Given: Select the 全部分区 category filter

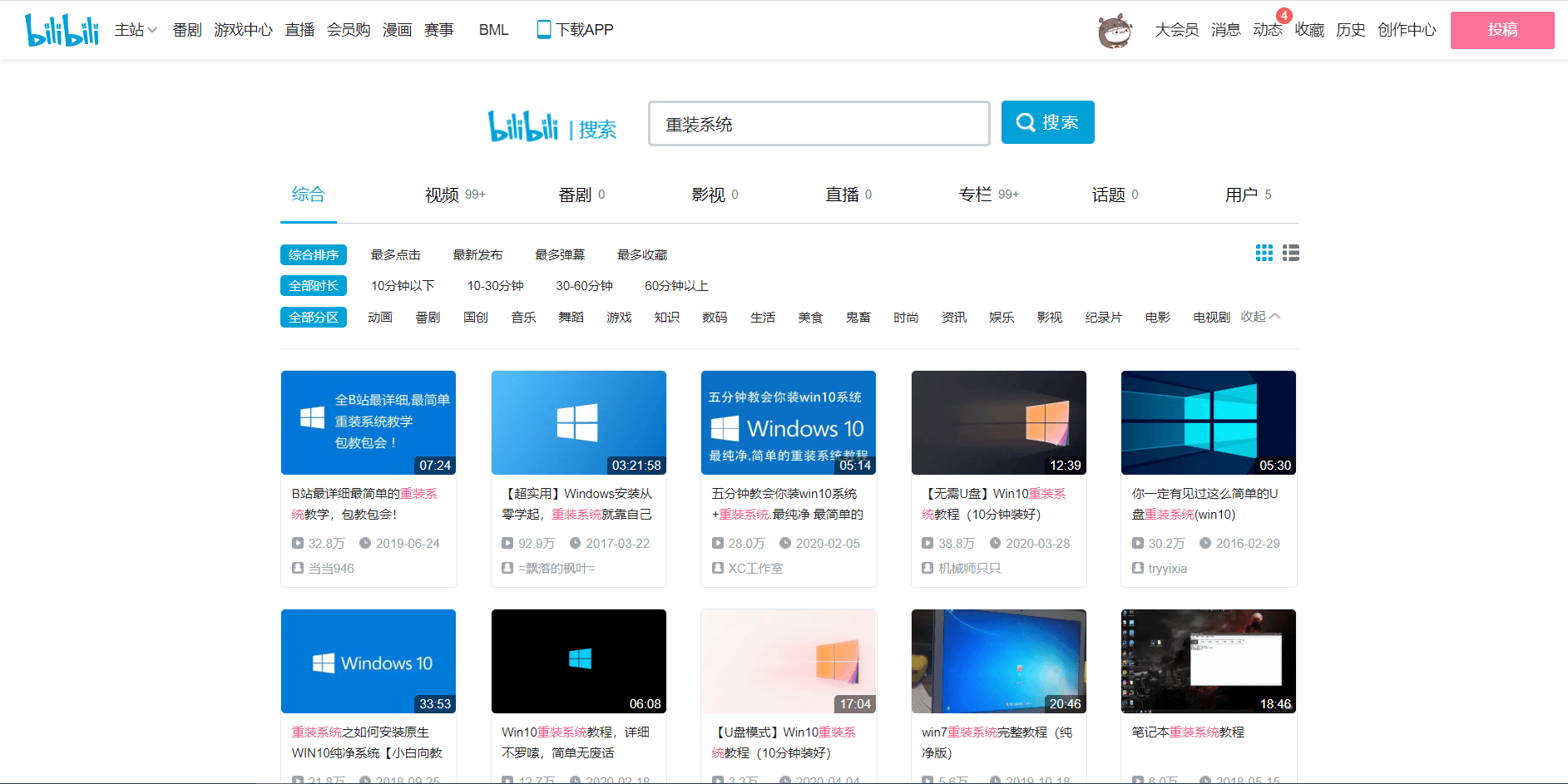Looking at the screenshot, I should (314, 318).
